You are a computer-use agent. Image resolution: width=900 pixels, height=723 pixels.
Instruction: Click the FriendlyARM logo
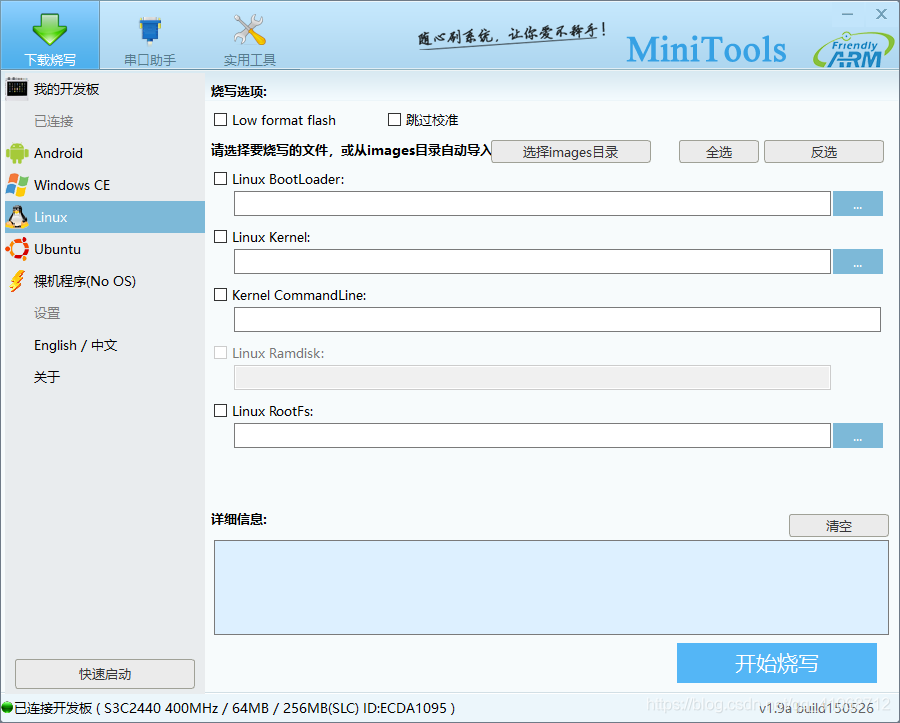click(x=854, y=50)
